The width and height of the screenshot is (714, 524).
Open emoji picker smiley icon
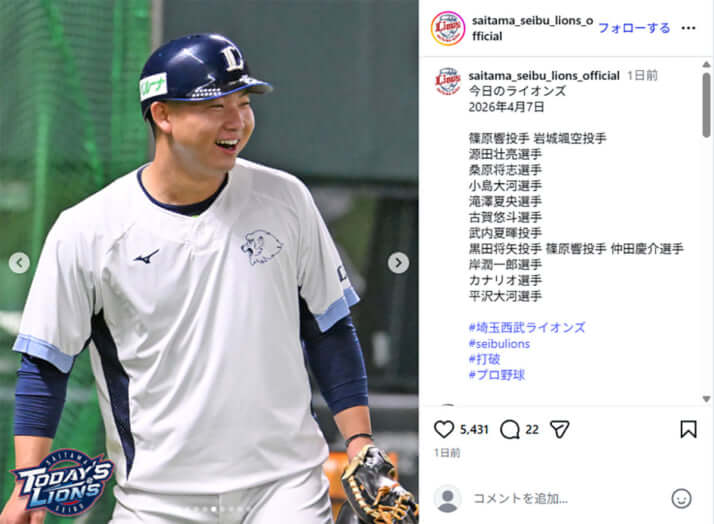(681, 498)
